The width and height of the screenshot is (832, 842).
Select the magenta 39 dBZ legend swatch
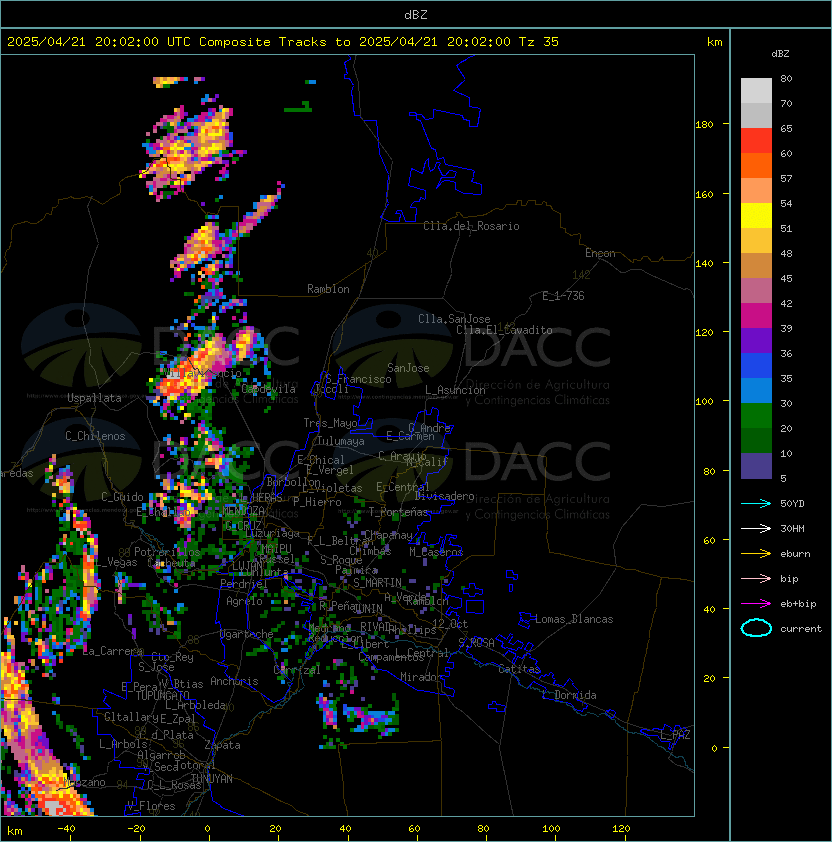tap(756, 316)
